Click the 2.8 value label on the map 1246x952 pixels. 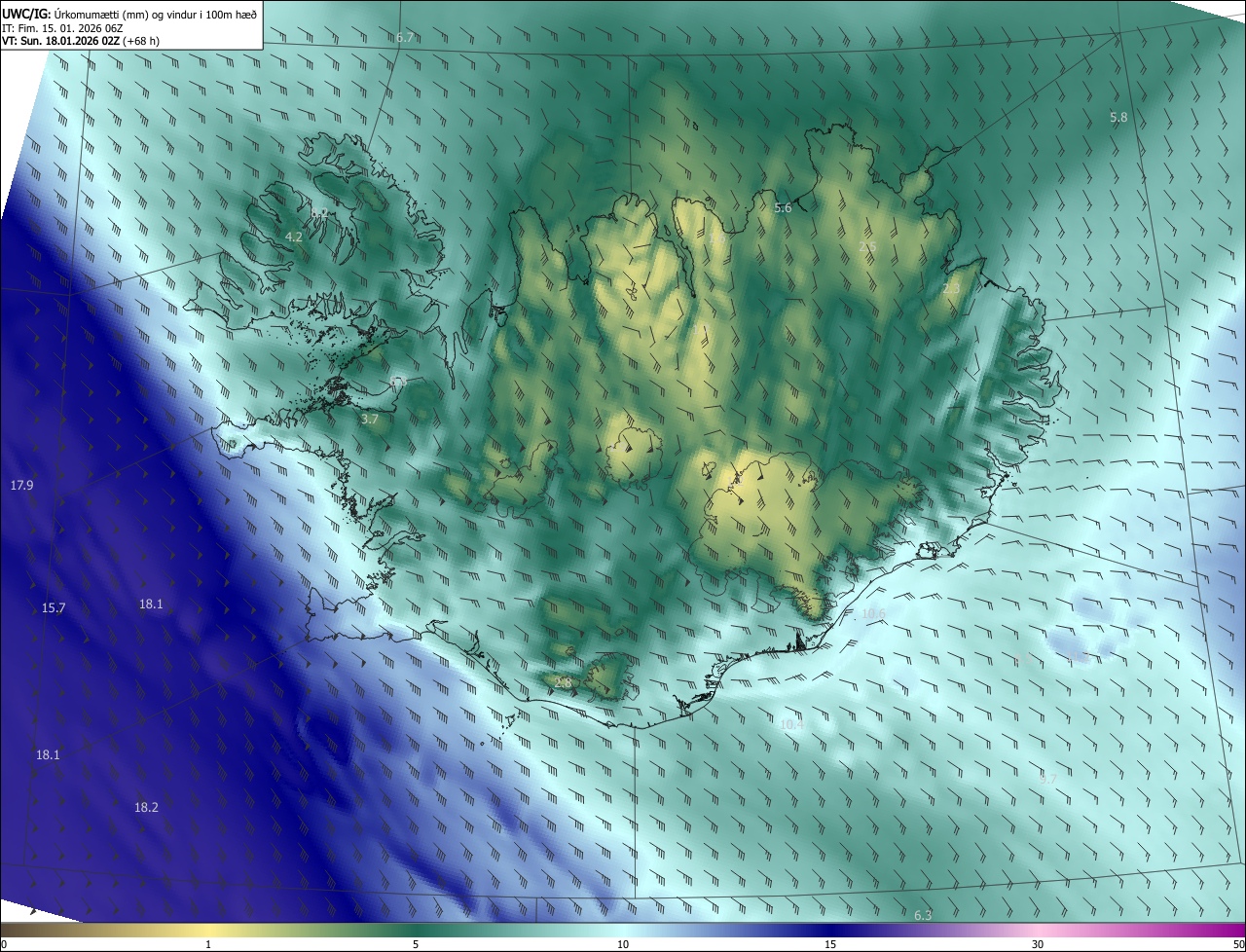tap(563, 682)
